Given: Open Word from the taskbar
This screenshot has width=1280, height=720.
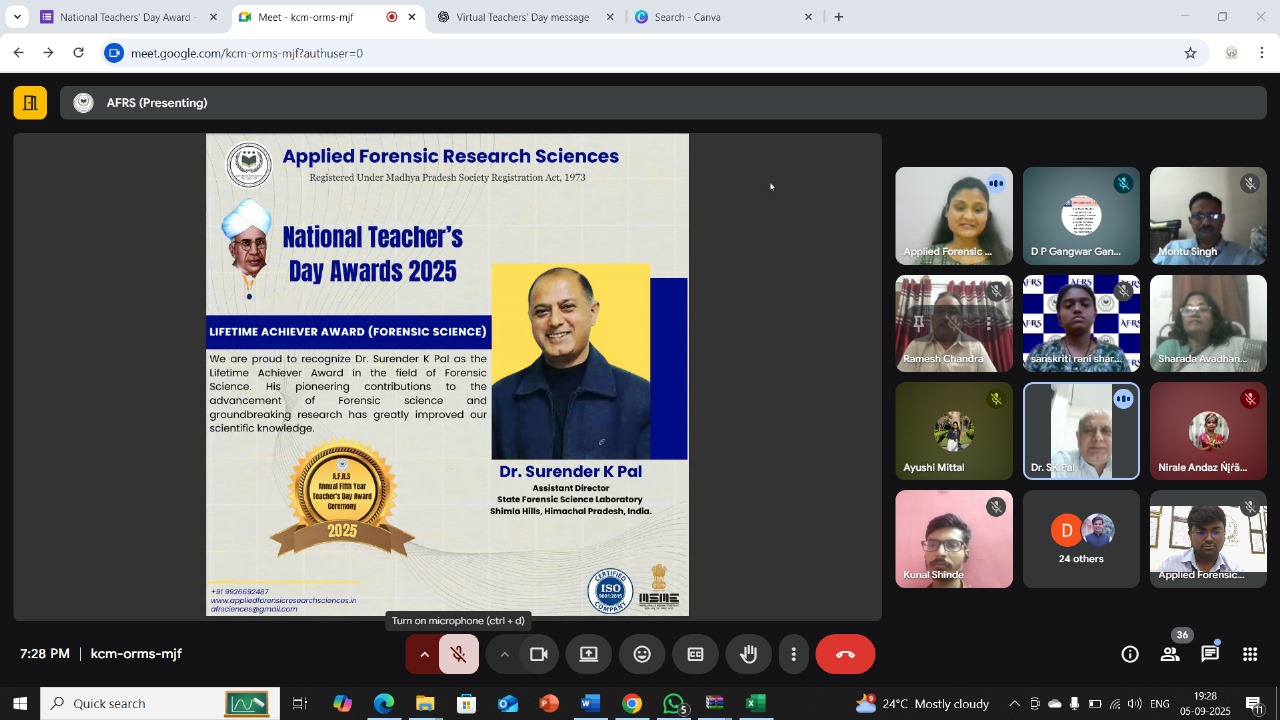Looking at the screenshot, I should point(590,704).
